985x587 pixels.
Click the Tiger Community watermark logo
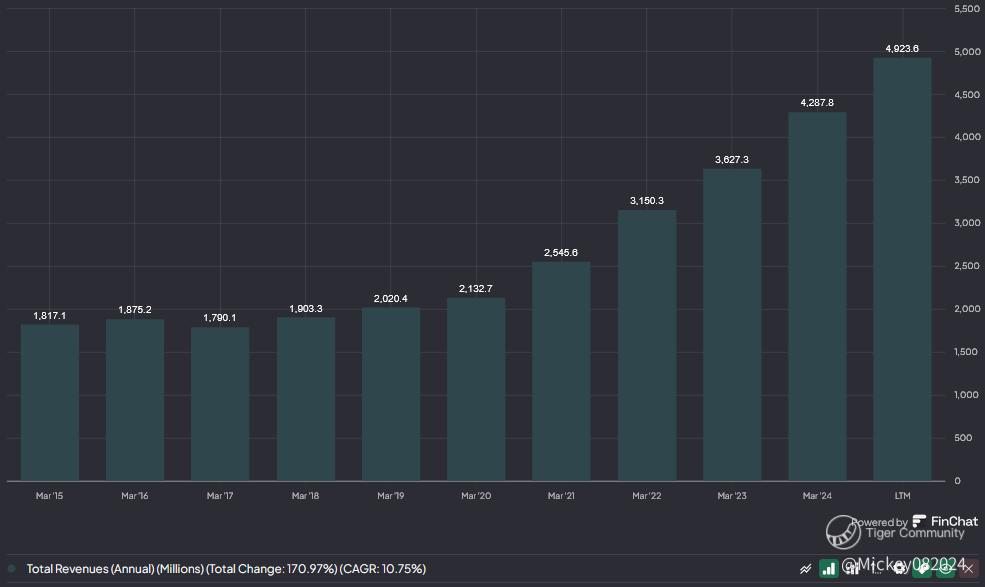pos(843,532)
